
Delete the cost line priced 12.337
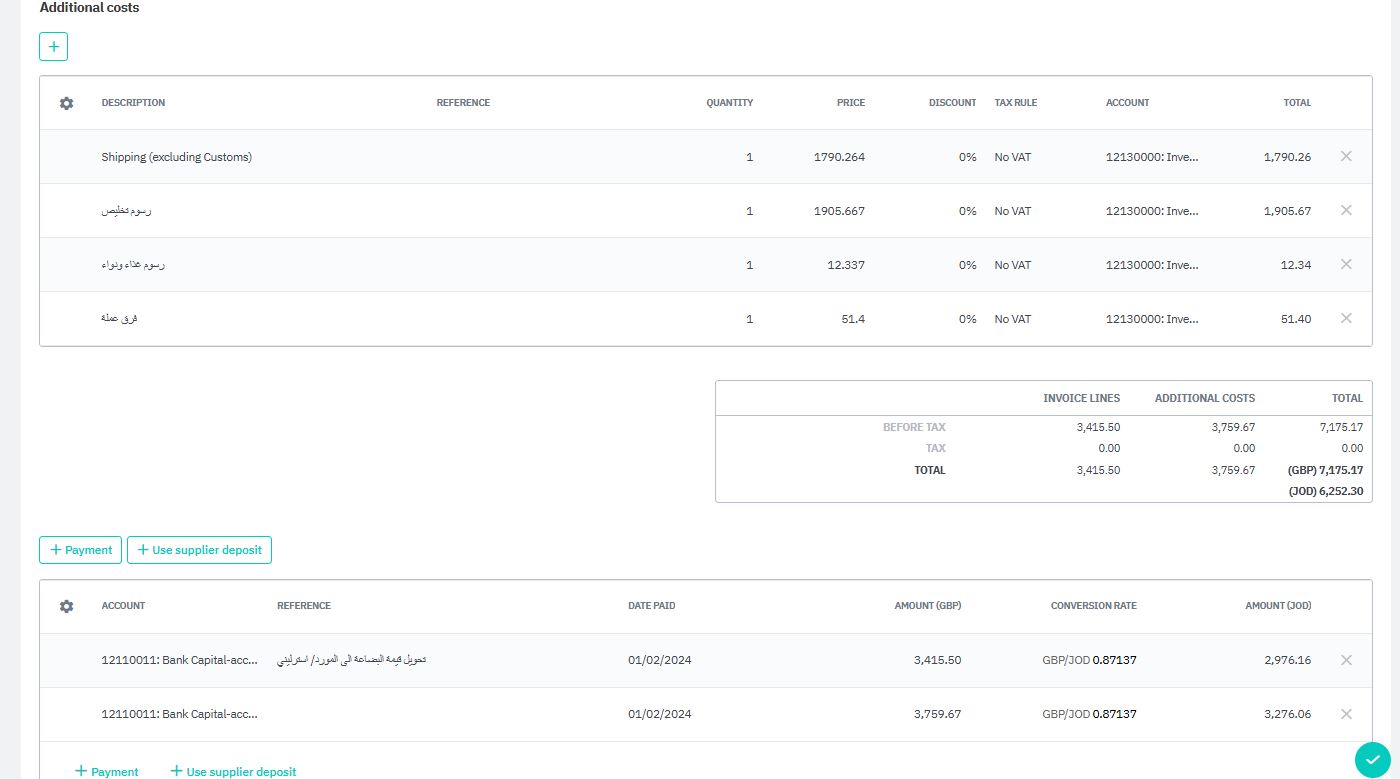(x=1345, y=264)
